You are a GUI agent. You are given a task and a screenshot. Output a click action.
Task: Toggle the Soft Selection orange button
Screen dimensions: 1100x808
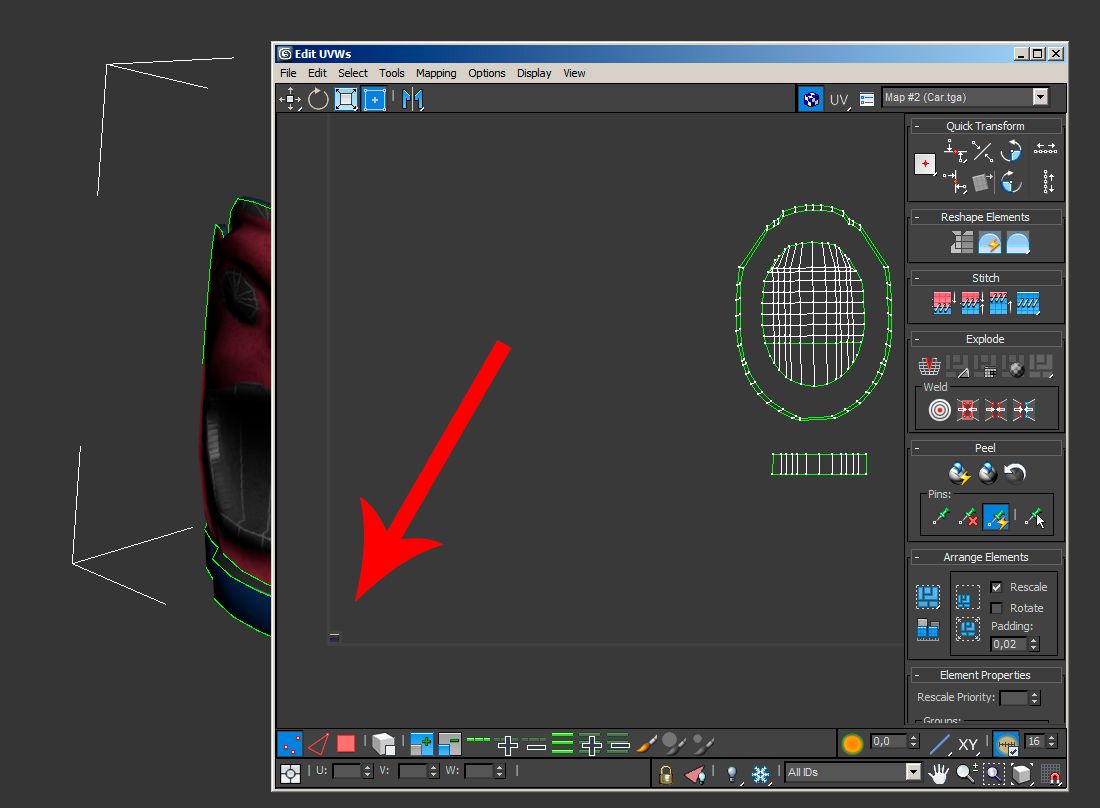[x=852, y=743]
